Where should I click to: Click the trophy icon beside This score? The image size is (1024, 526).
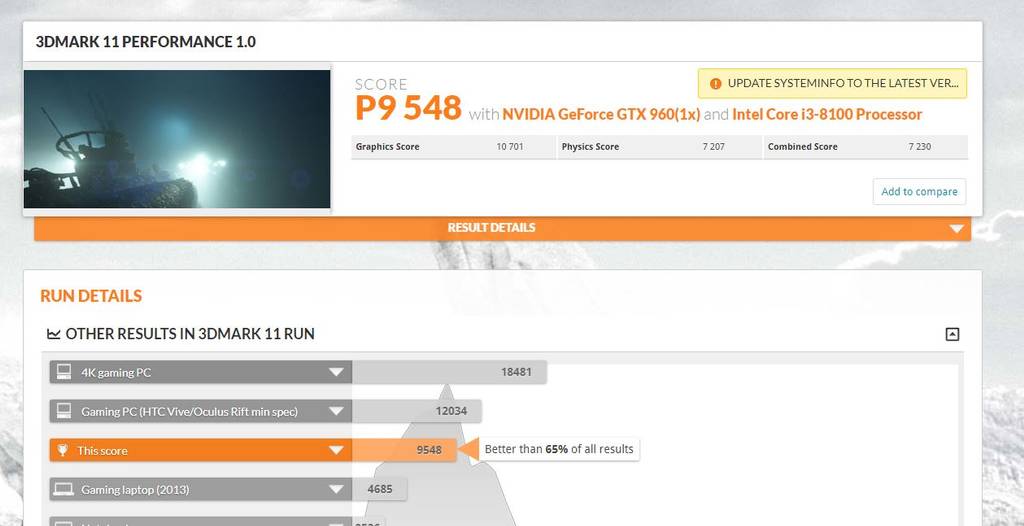[x=63, y=450]
